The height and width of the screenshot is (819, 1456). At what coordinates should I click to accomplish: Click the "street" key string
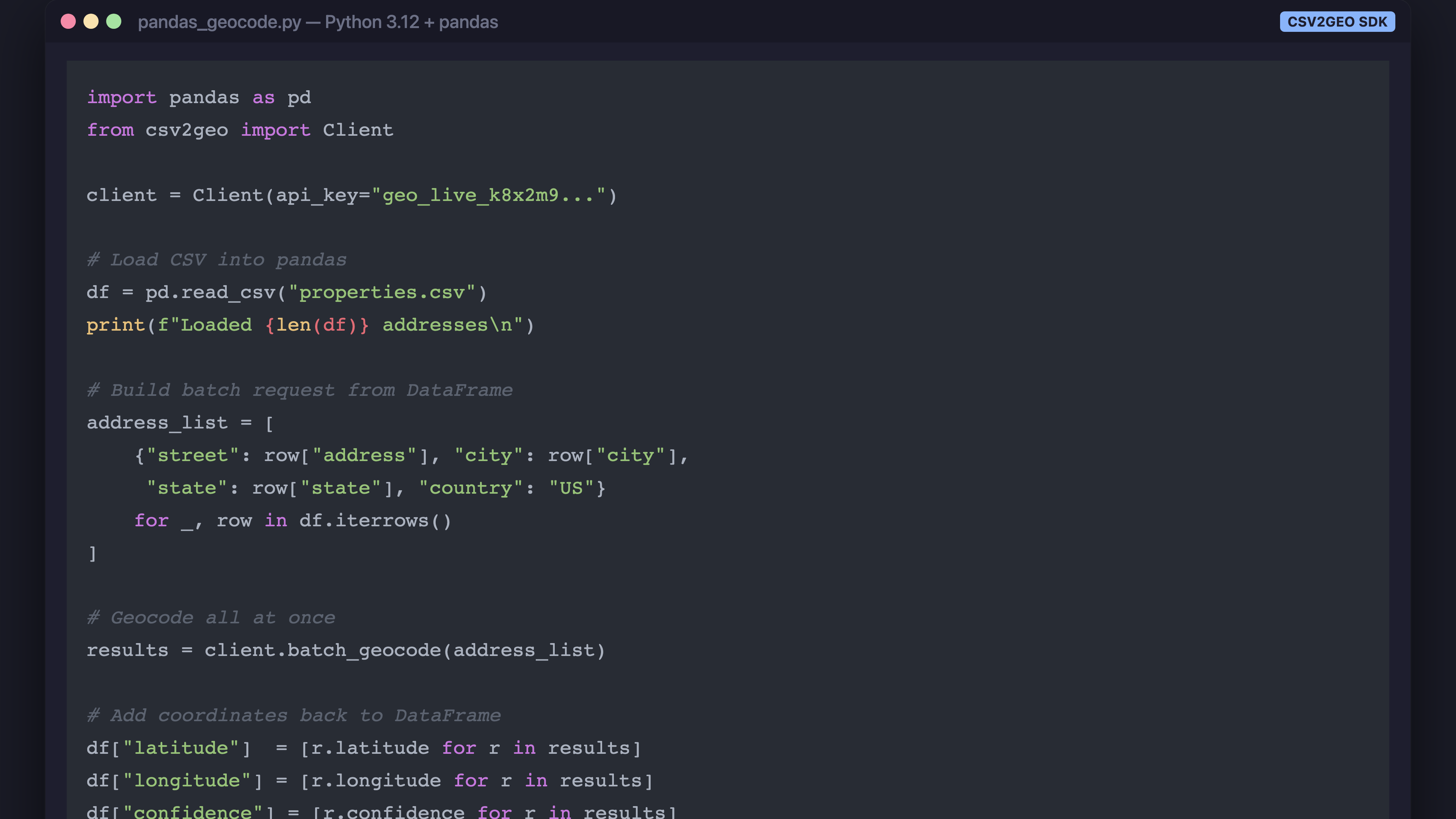click(x=192, y=455)
